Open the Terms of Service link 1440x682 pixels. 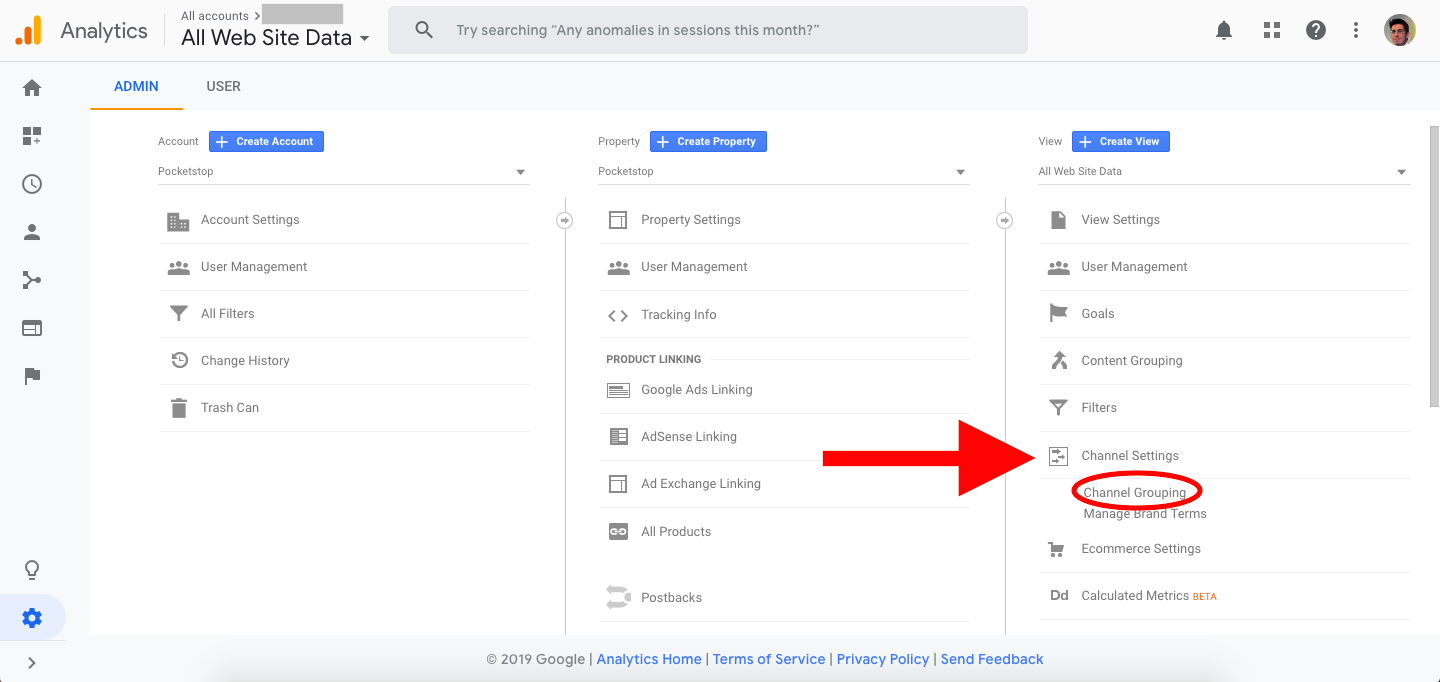click(769, 659)
